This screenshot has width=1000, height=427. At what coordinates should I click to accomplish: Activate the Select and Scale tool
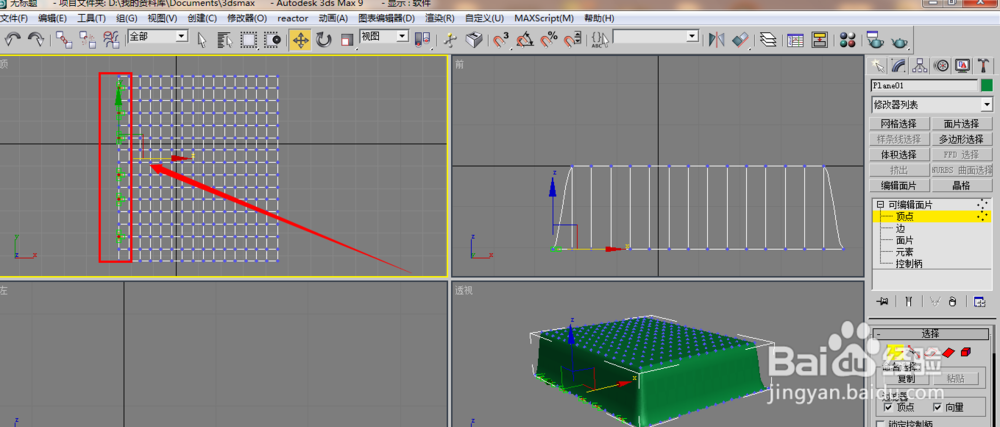coord(346,40)
